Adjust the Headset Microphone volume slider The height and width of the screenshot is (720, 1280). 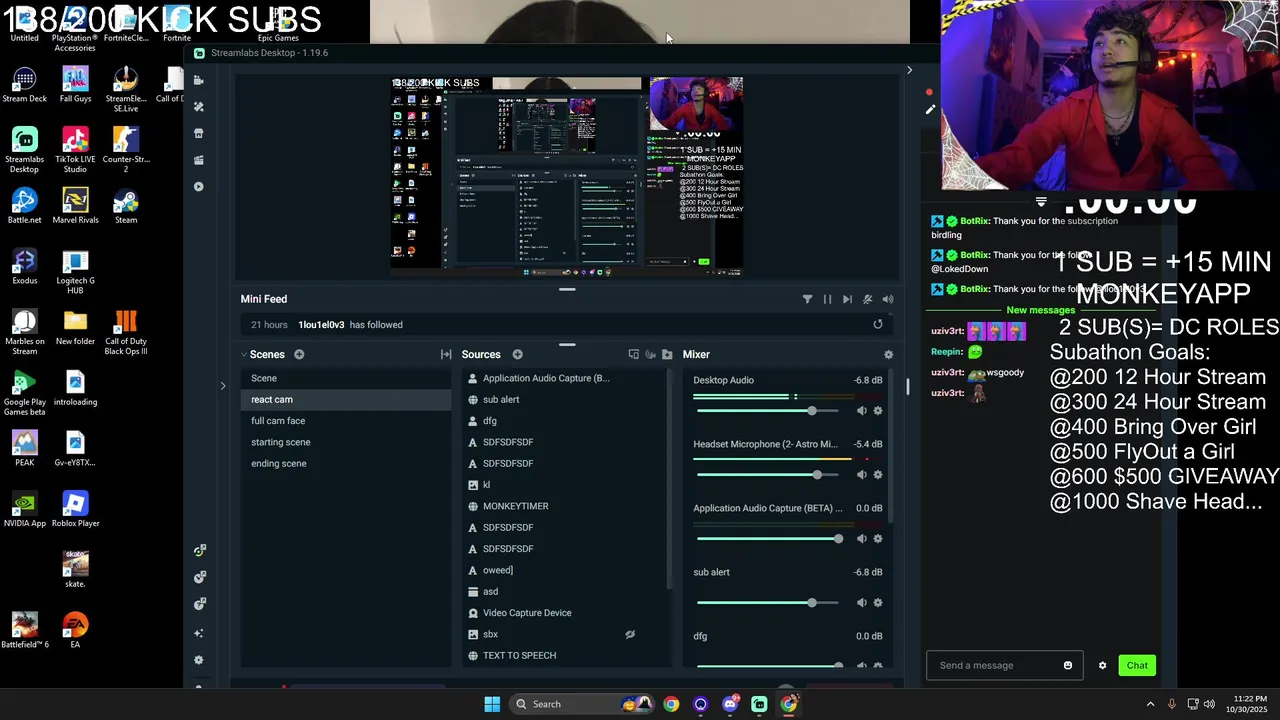tap(770, 475)
